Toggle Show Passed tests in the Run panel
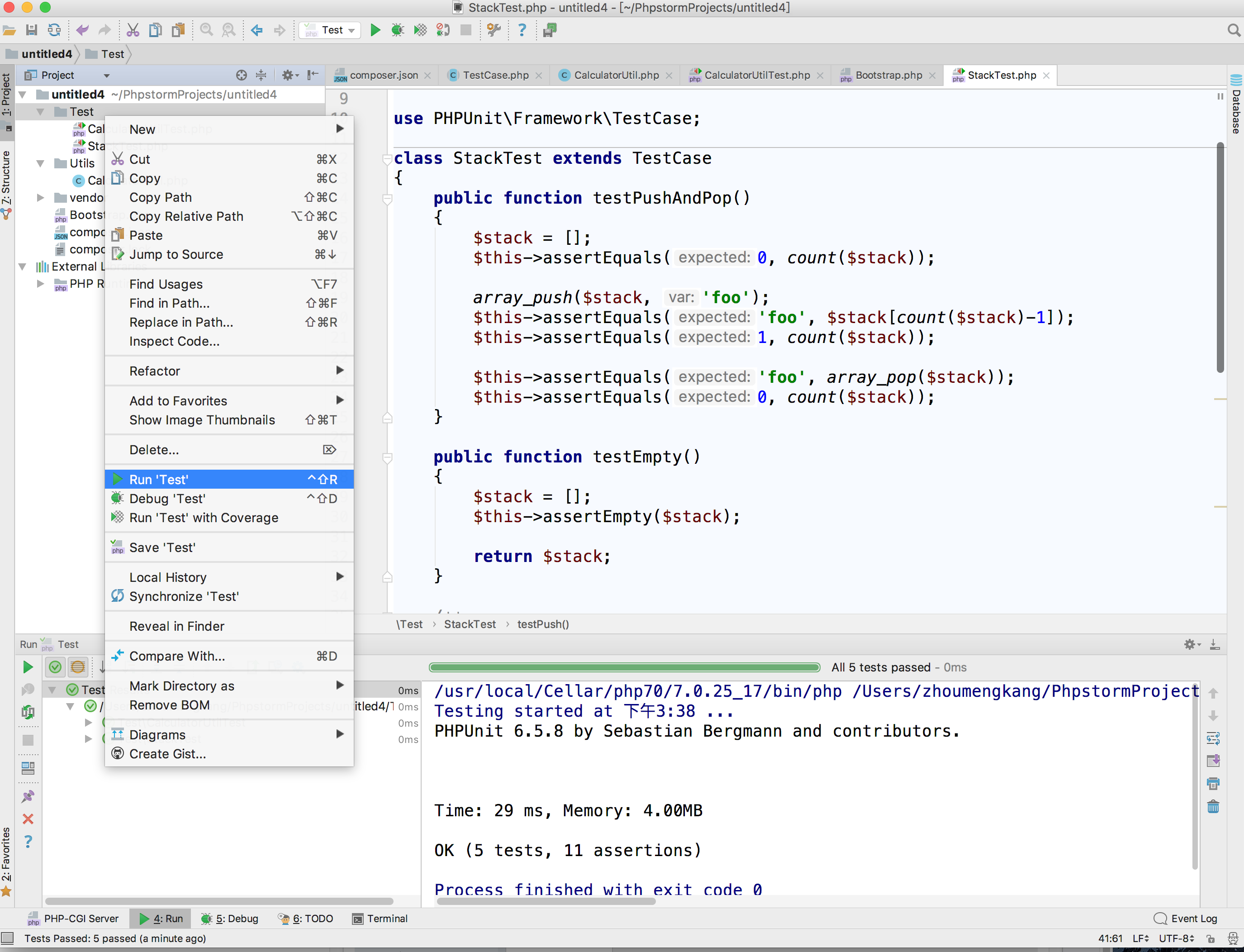1244x952 pixels. tap(55, 667)
